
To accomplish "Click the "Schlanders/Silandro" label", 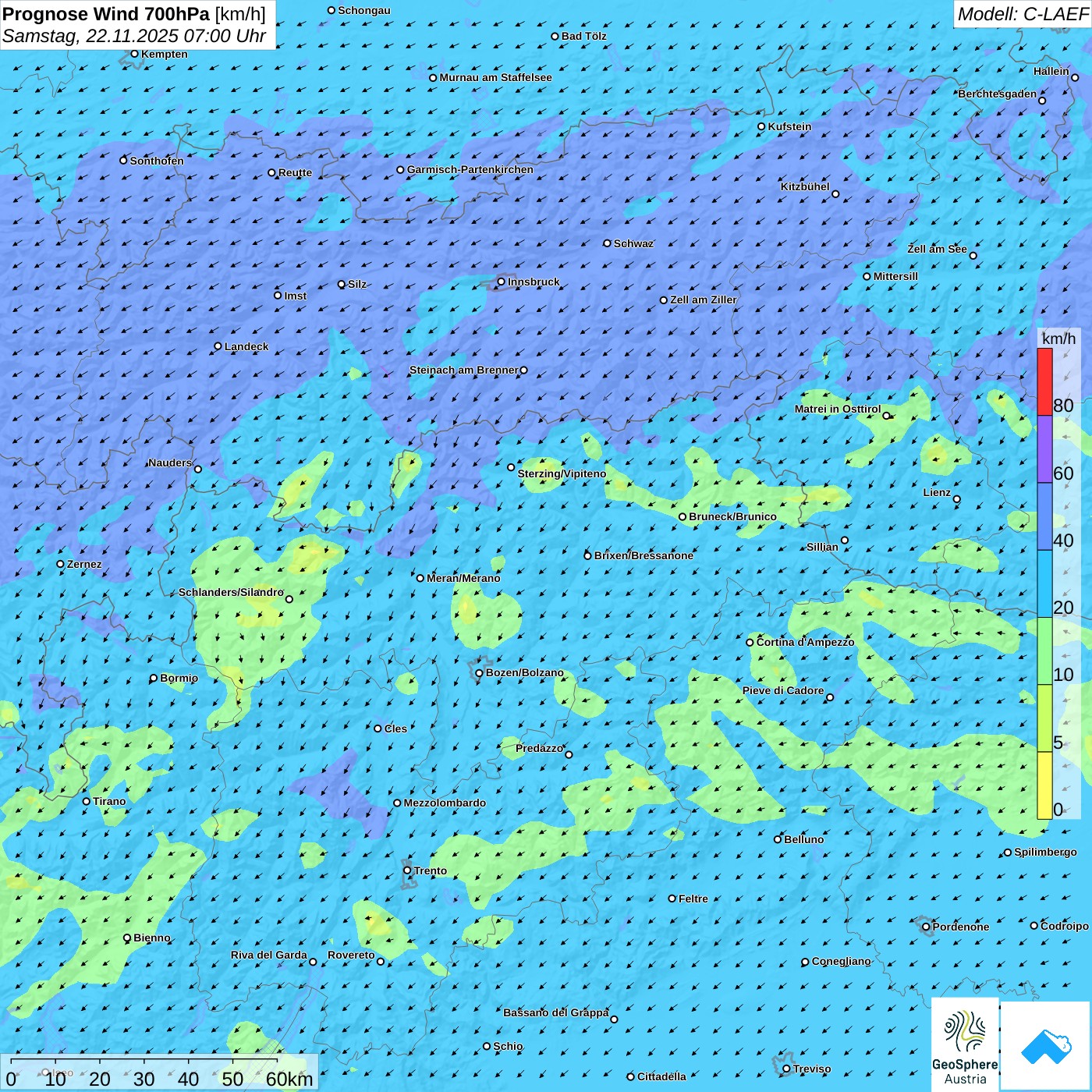I will (231, 592).
